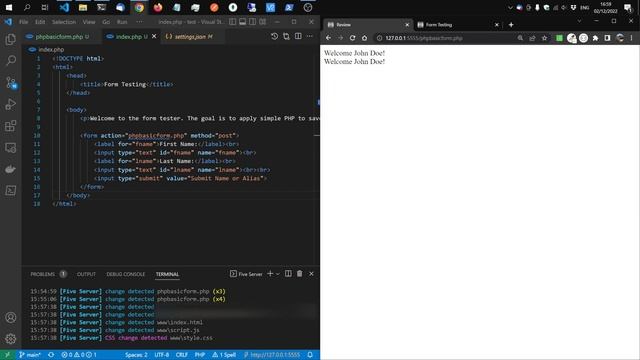Click the Five Server URL in status bar
Viewport: 640px width, 360px height.
click(272, 355)
